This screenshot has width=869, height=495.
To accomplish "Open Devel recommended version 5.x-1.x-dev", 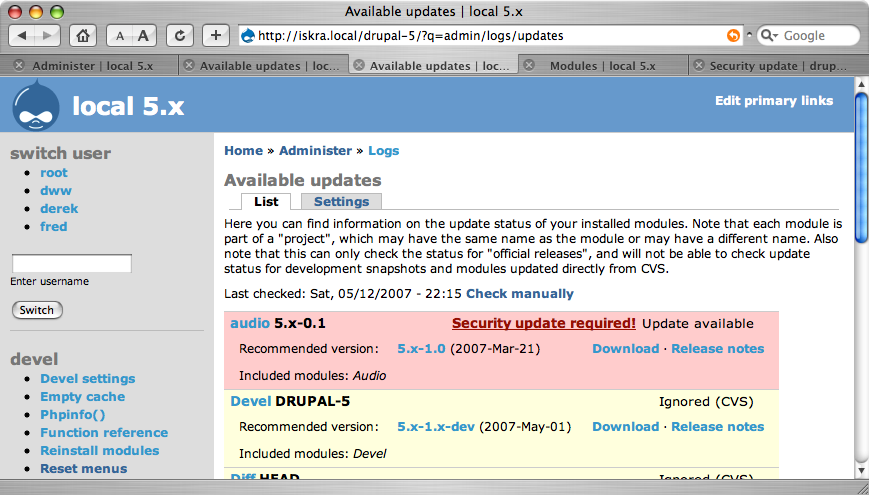I will click(x=436, y=427).
